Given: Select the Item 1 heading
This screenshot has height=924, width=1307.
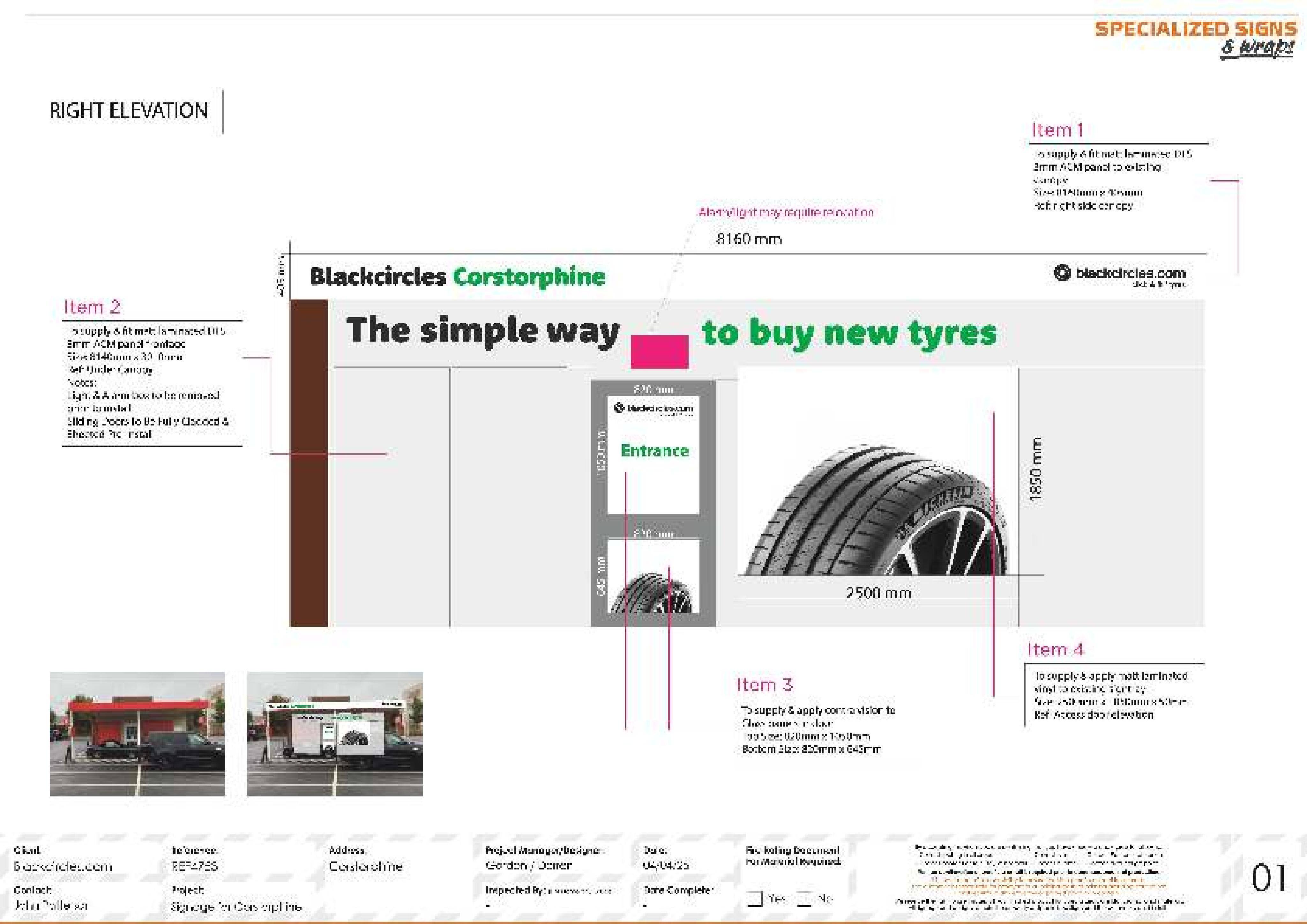Looking at the screenshot, I should pyautogui.click(x=1057, y=130).
